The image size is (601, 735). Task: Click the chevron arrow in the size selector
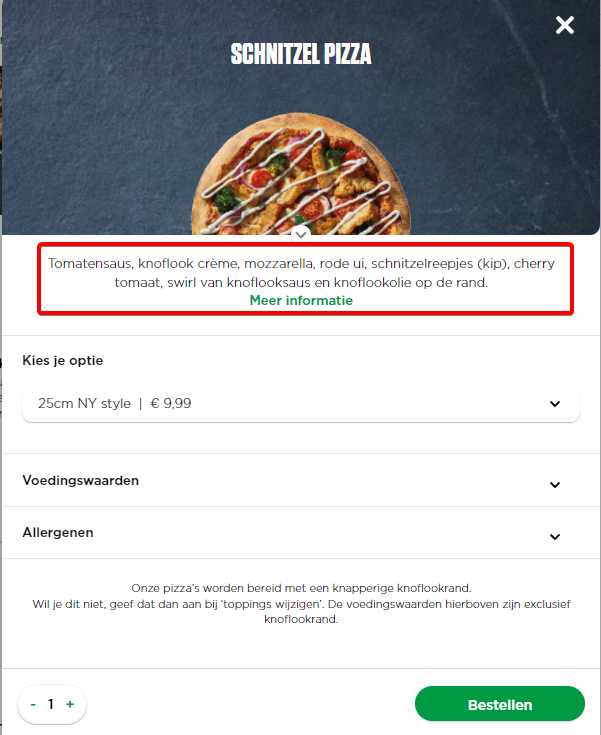point(555,404)
